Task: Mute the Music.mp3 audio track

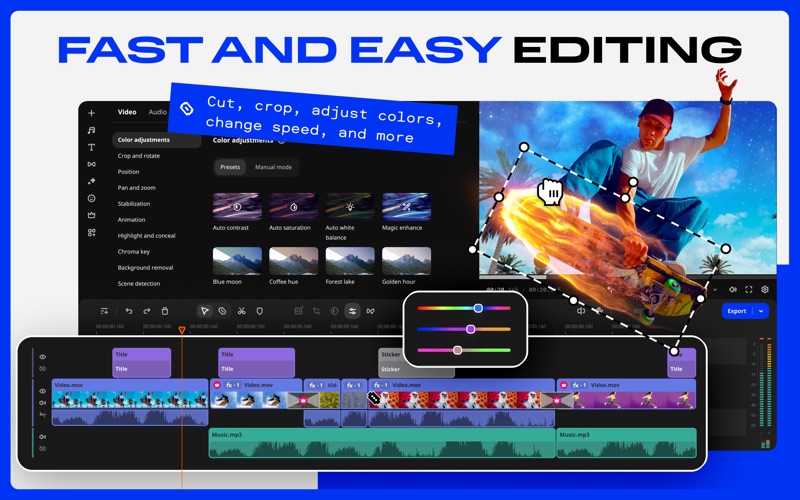Action: coord(43,437)
